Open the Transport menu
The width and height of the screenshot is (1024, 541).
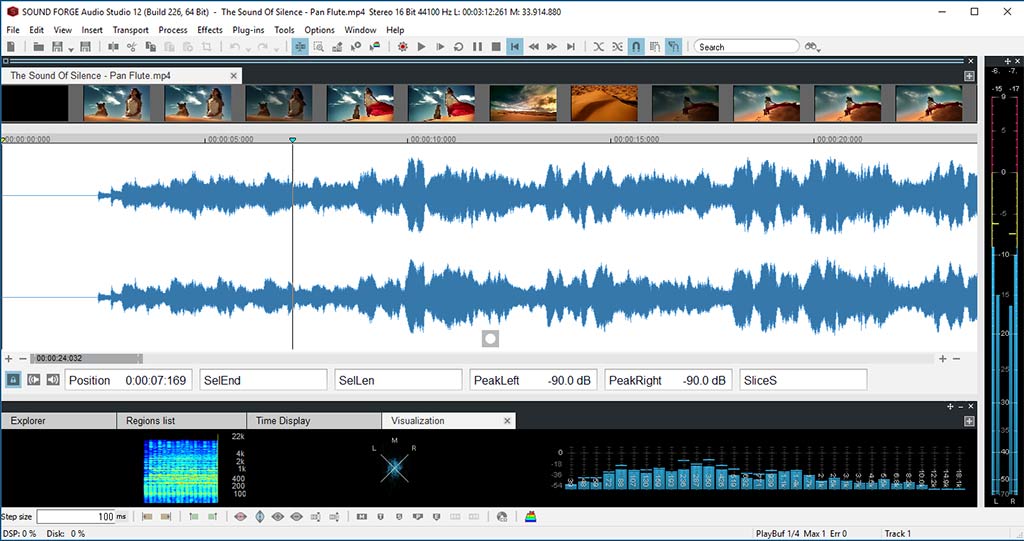point(131,30)
